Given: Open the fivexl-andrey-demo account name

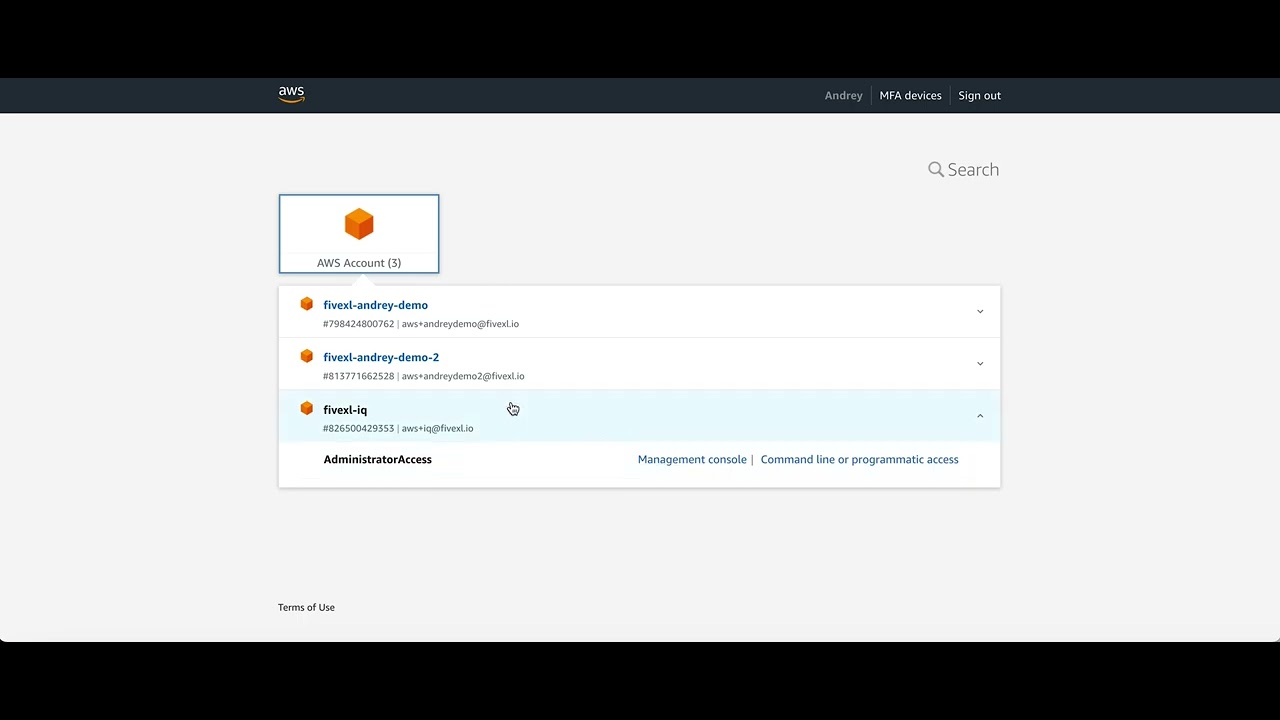Looking at the screenshot, I should [x=375, y=305].
